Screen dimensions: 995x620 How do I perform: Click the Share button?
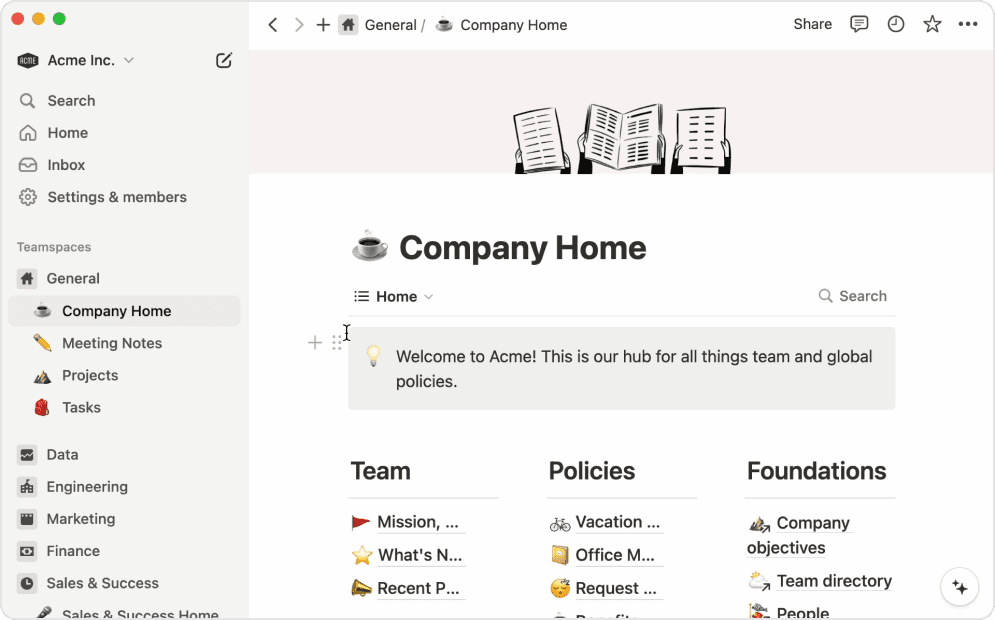pyautogui.click(x=812, y=25)
